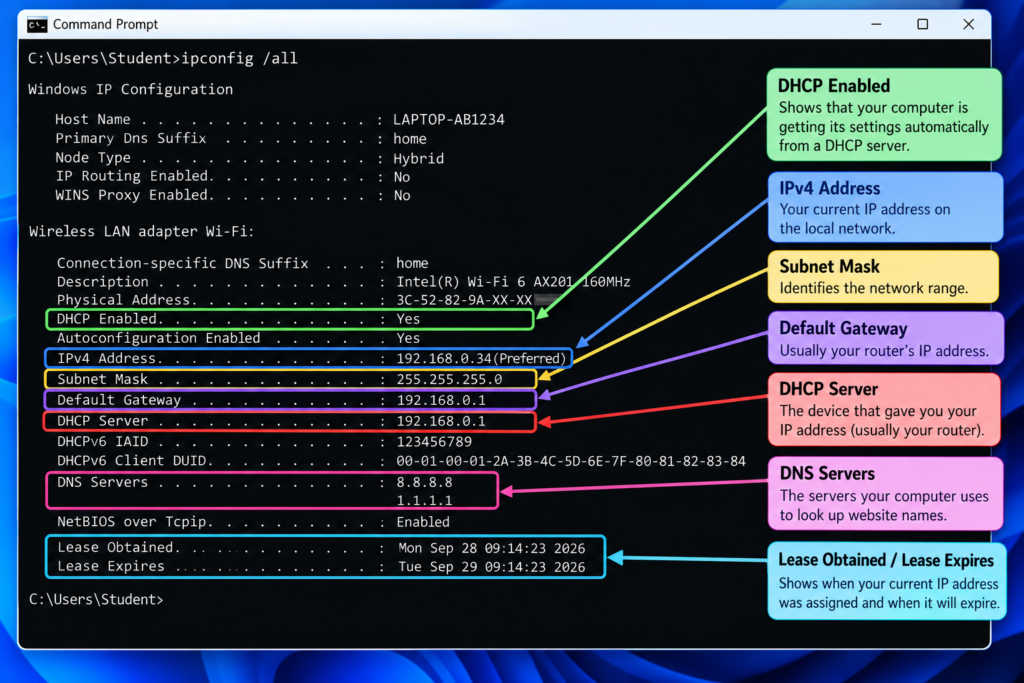The image size is (1024, 683).
Task: Click the NetBIOS over Tcpip Enabled line
Action: pyautogui.click(x=253, y=522)
